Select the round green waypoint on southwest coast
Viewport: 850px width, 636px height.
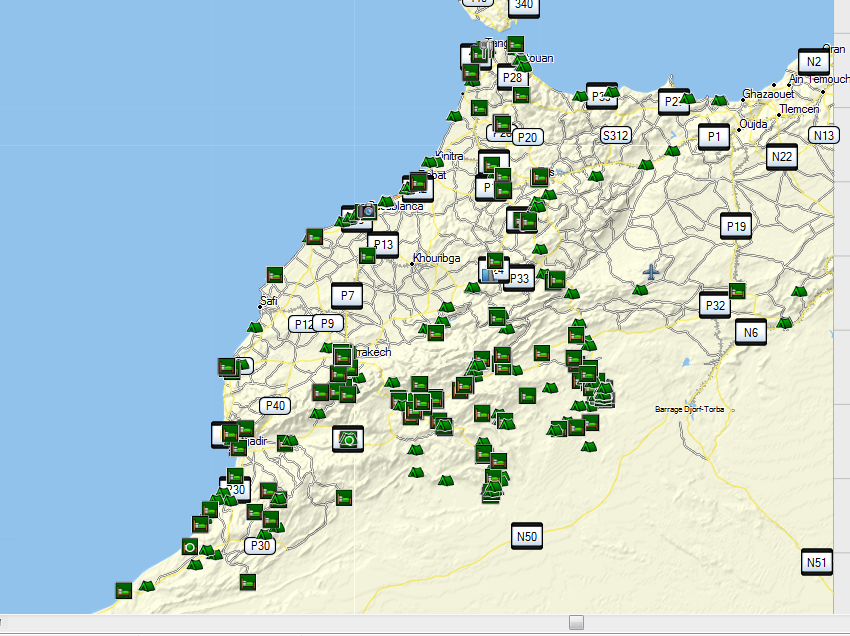[x=190, y=547]
